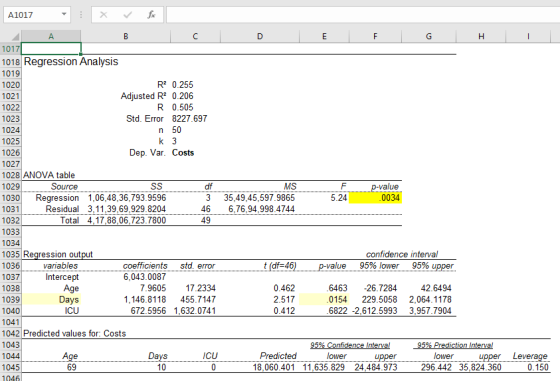The width and height of the screenshot is (560, 381).
Task: Click inside the formula bar input
Action: pos(362,15)
